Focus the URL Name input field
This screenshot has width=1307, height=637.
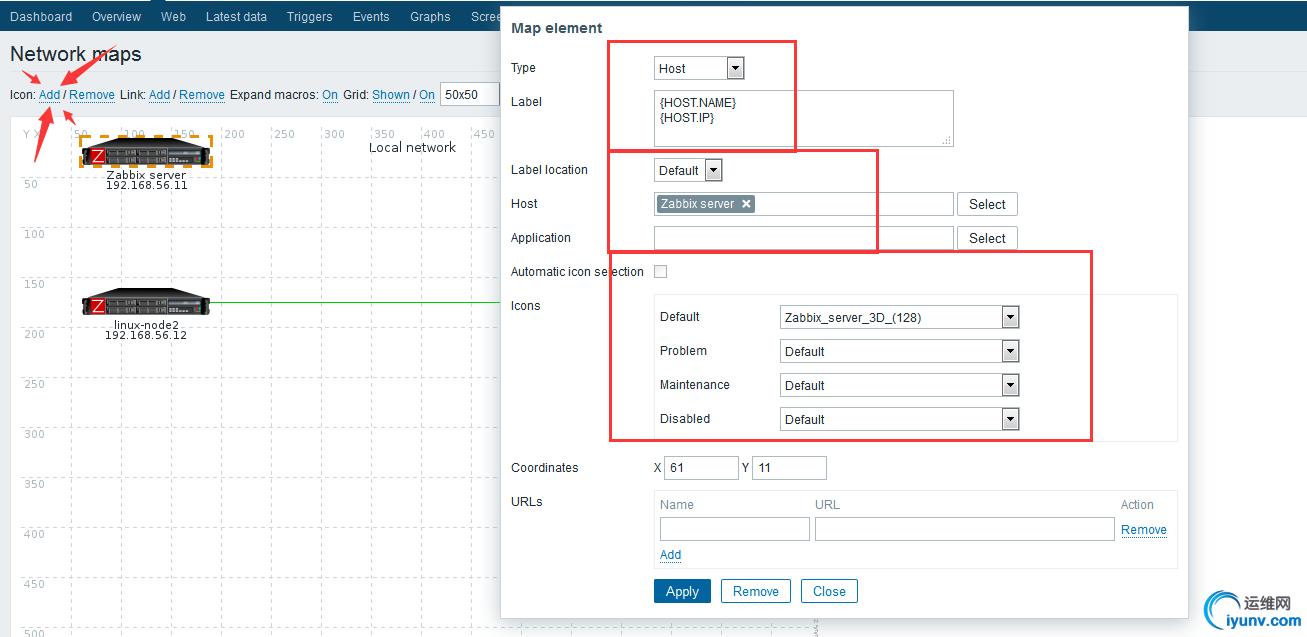pos(735,529)
